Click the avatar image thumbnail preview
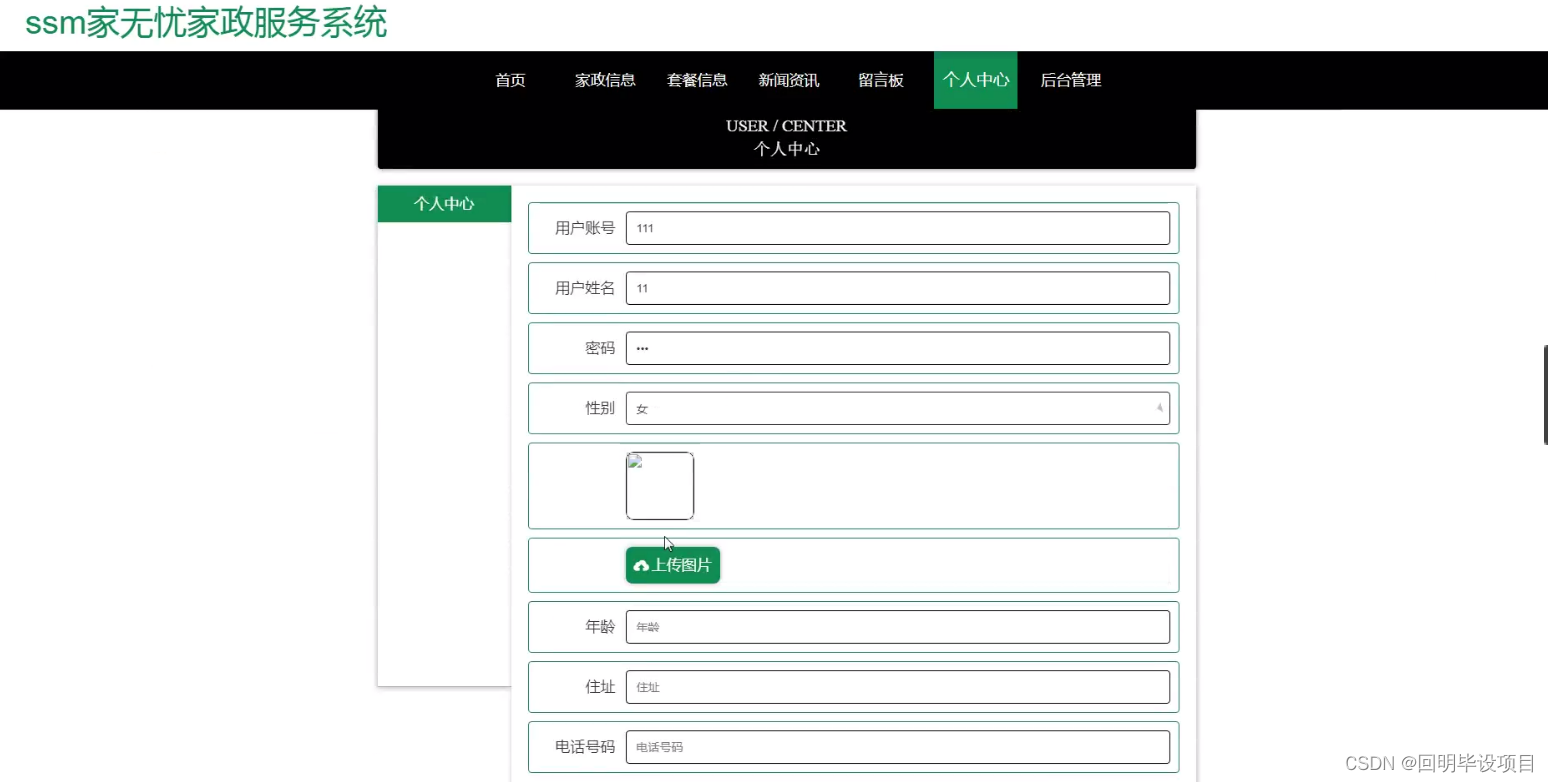This screenshot has height=782, width=1548. 659,486
